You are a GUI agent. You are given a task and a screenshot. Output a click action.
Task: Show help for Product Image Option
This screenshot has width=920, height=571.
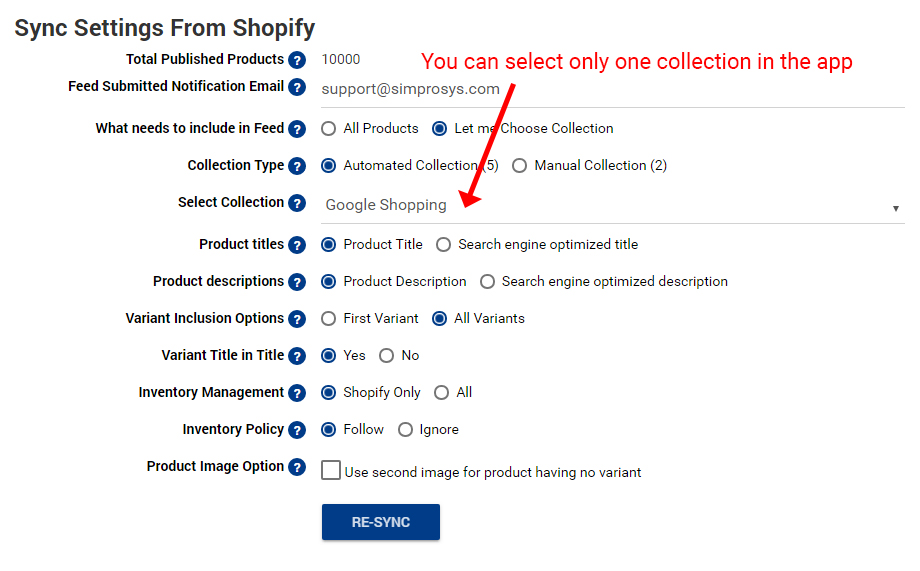tap(297, 467)
